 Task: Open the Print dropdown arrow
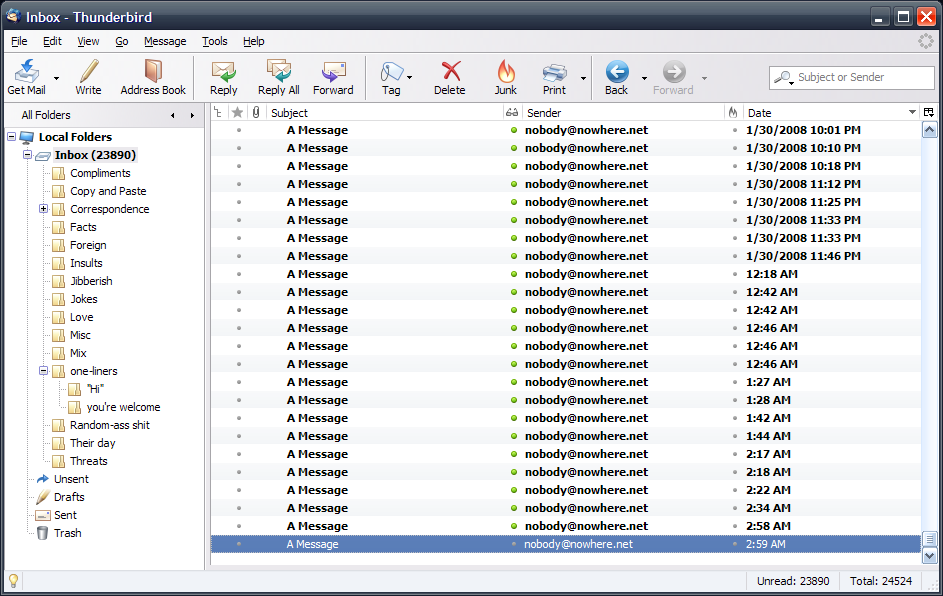(583, 78)
